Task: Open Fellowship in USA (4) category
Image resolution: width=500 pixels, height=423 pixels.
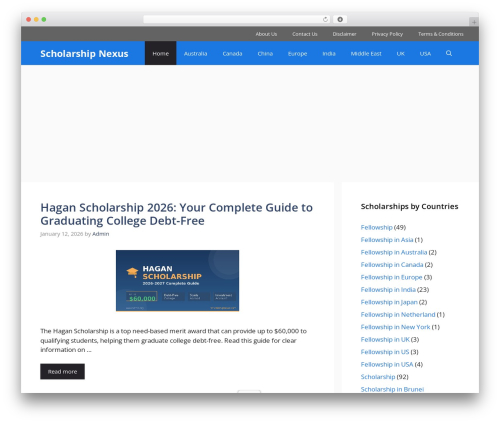Action: 387,364
